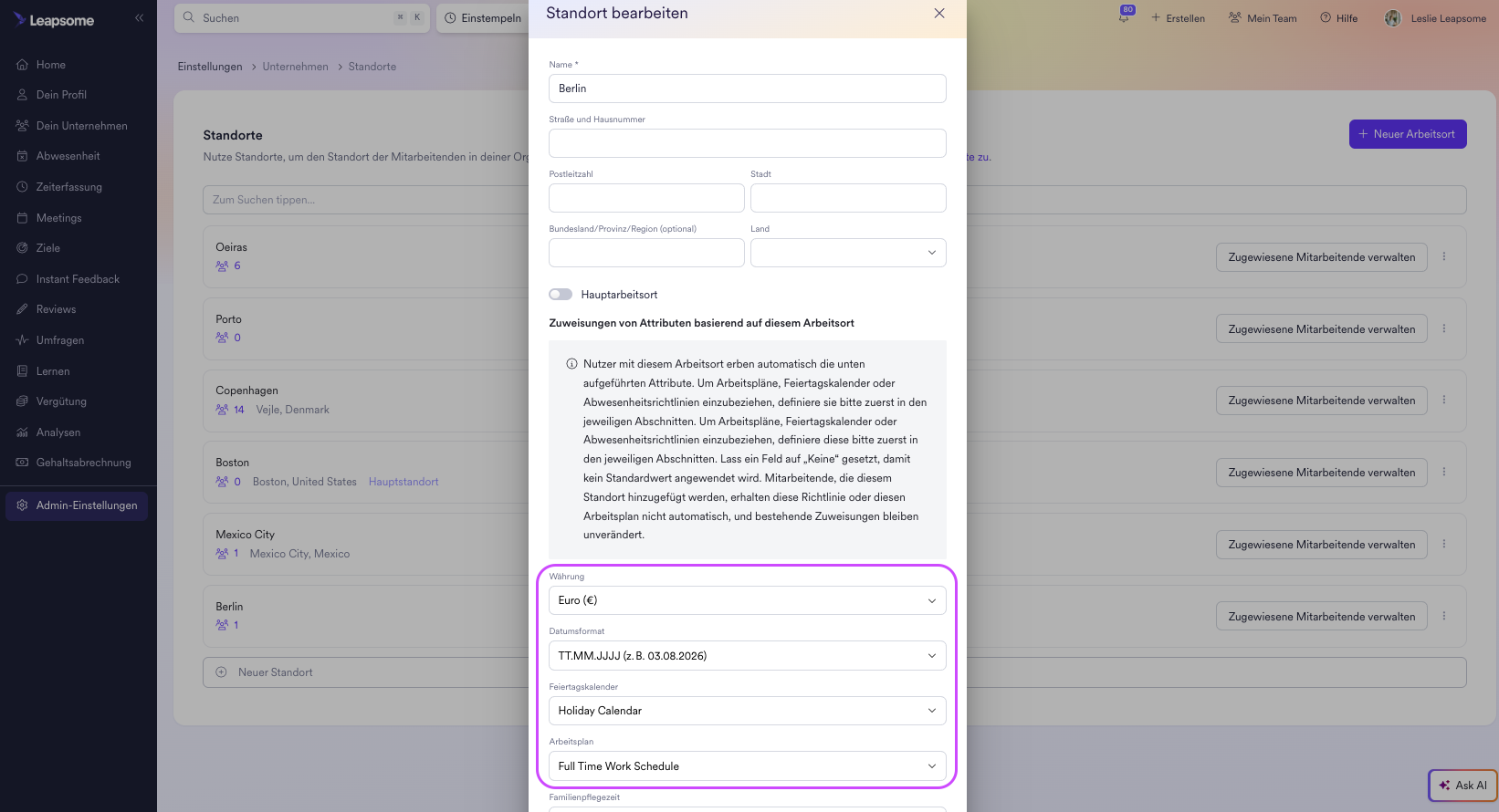The width and height of the screenshot is (1499, 812).
Task: Toggle the Hauptarbeitsort switch
Action: tap(561, 295)
